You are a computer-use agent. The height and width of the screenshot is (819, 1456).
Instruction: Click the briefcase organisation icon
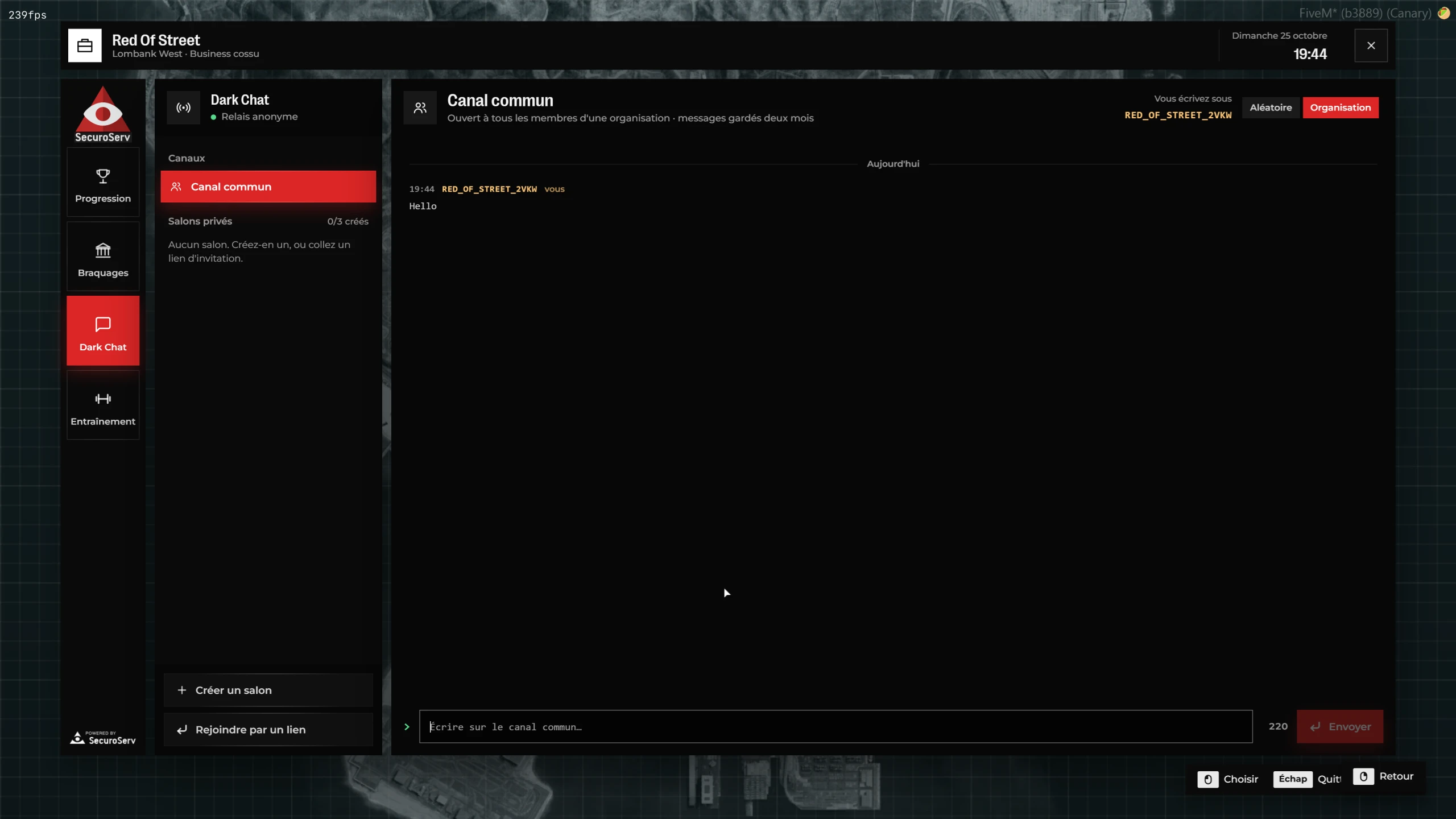click(85, 45)
